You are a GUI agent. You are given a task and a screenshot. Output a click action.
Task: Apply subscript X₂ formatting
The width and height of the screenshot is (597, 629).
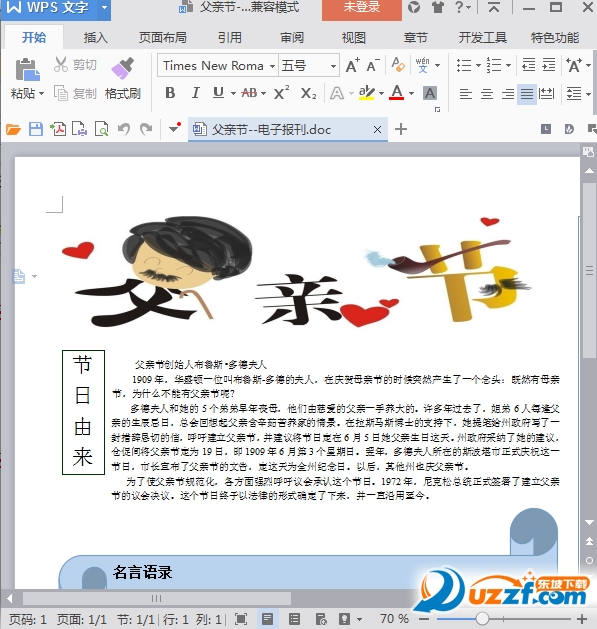[309, 93]
